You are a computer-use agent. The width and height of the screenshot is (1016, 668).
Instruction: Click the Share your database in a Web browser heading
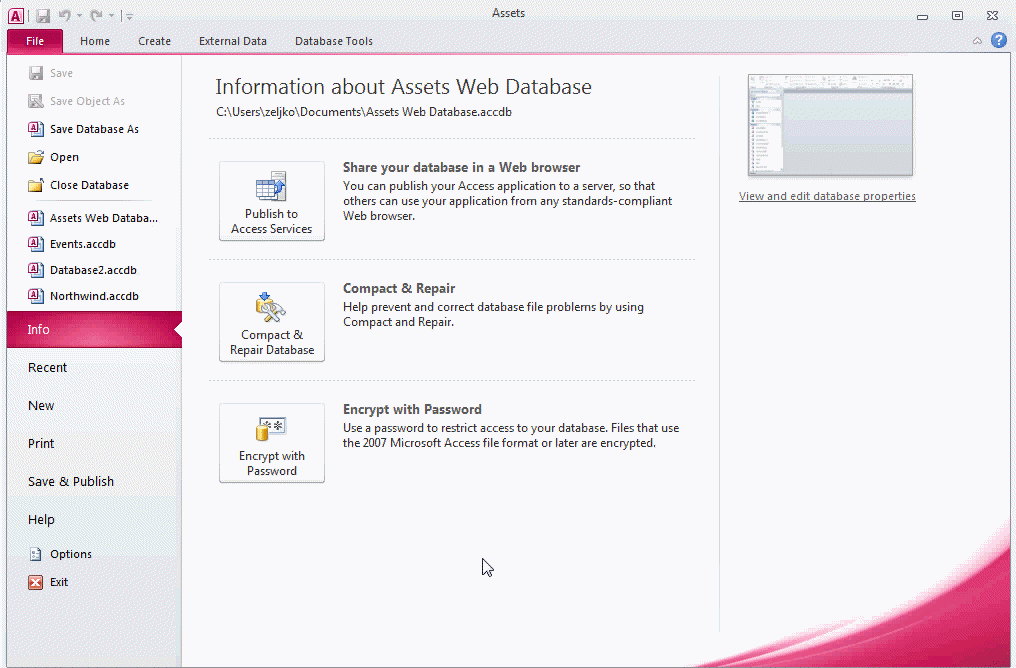click(x=461, y=167)
